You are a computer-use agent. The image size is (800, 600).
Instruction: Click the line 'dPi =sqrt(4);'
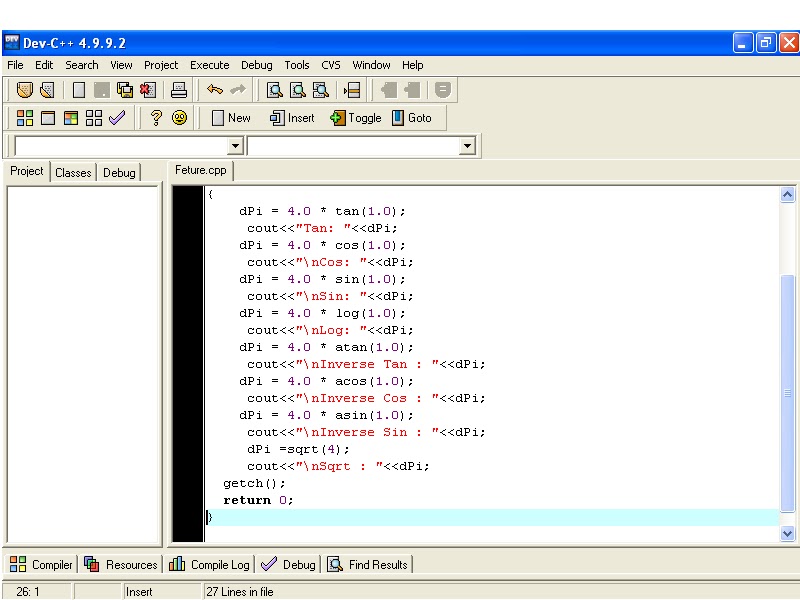click(298, 449)
